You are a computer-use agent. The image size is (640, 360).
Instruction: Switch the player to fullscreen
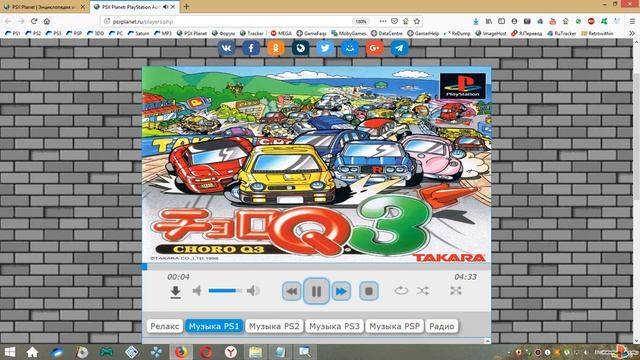456,291
